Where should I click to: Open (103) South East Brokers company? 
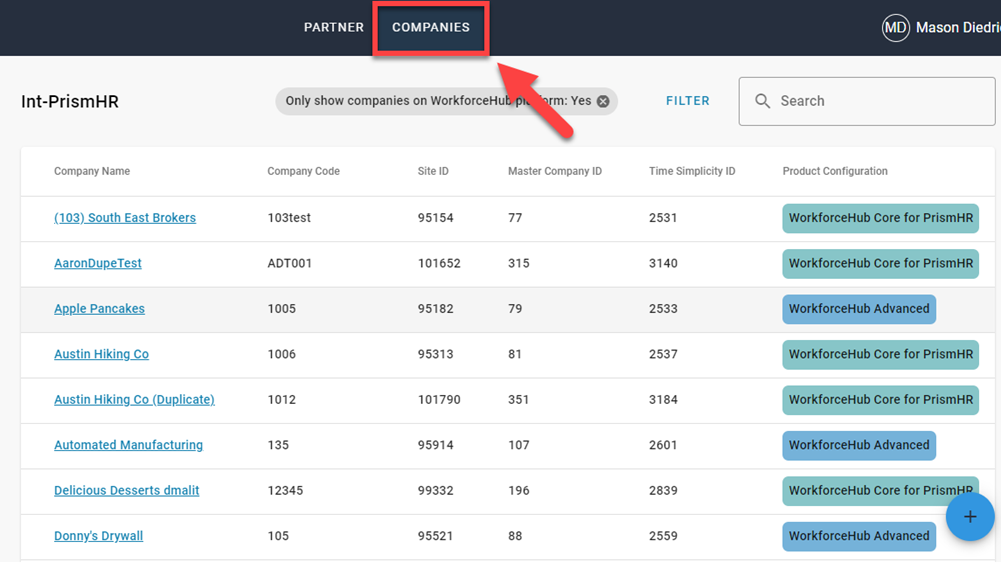click(125, 218)
